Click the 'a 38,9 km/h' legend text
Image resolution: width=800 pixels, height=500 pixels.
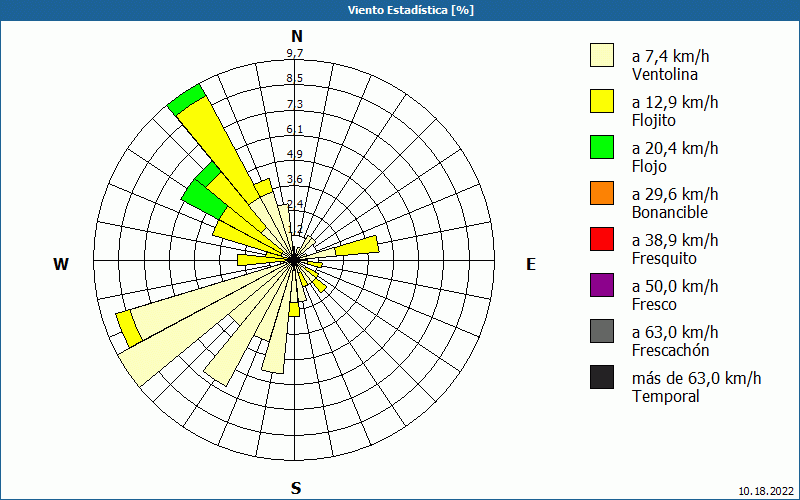[675, 240]
